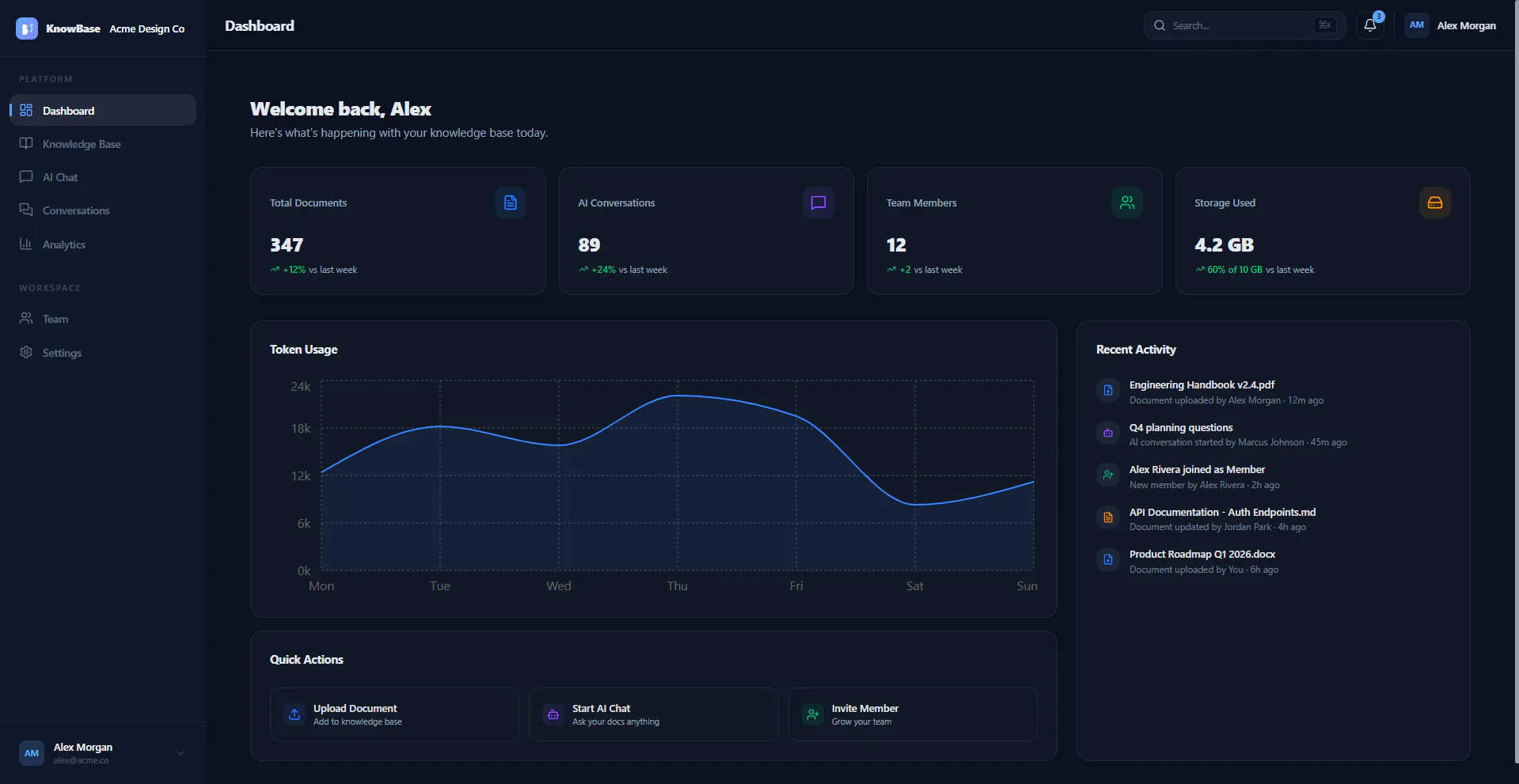This screenshot has height=784, width=1519.
Task: Click the Conversations bubbles icon in sidebar
Action: coord(26,210)
